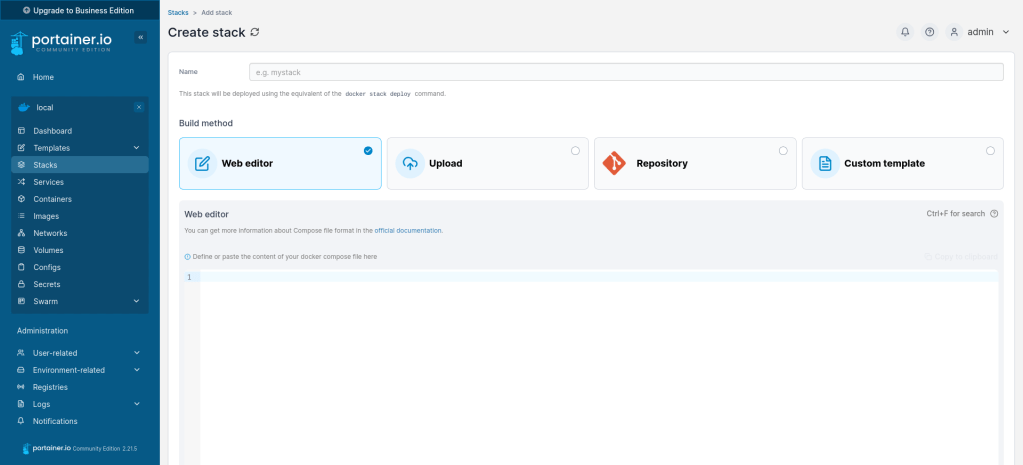The width and height of the screenshot is (1023, 465).
Task: Open the Volumes sidebar item
Action: pyautogui.click(x=48, y=250)
